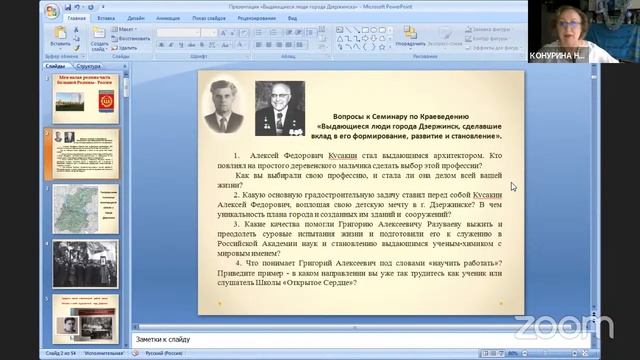
Task: Select slide 1 thumbnail with red title
Action: (x=85, y=98)
